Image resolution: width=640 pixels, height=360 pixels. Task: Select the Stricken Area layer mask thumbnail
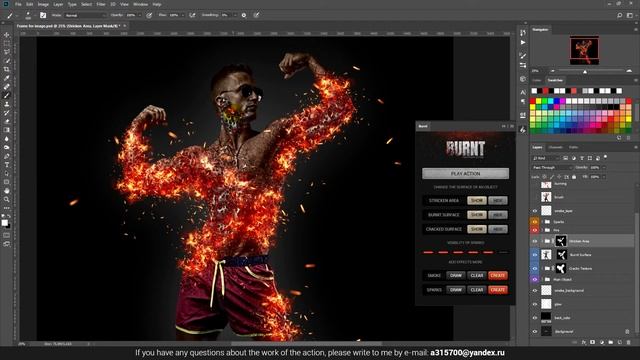pyautogui.click(x=561, y=241)
